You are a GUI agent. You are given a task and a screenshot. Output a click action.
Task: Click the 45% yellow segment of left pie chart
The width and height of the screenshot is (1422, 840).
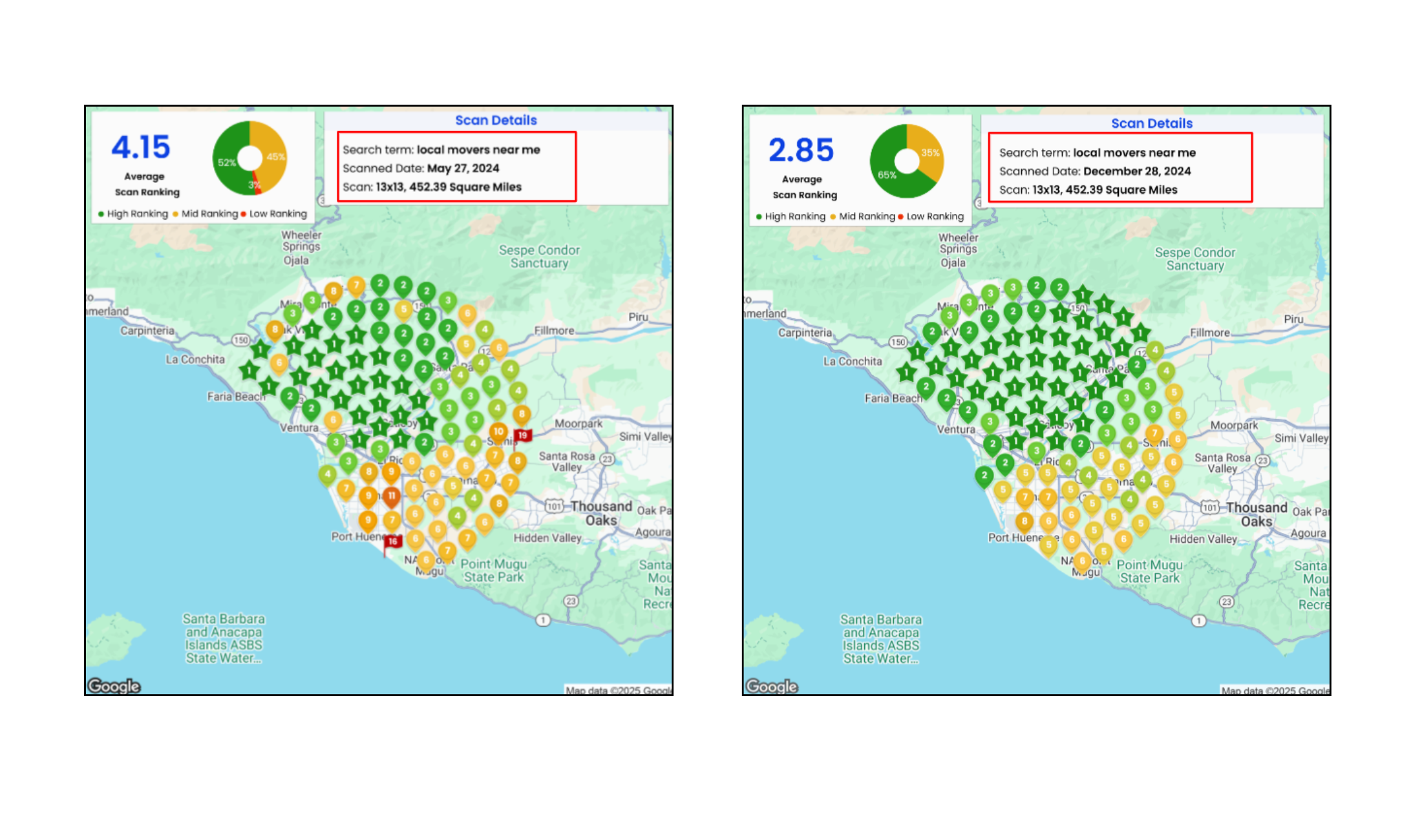point(275,156)
